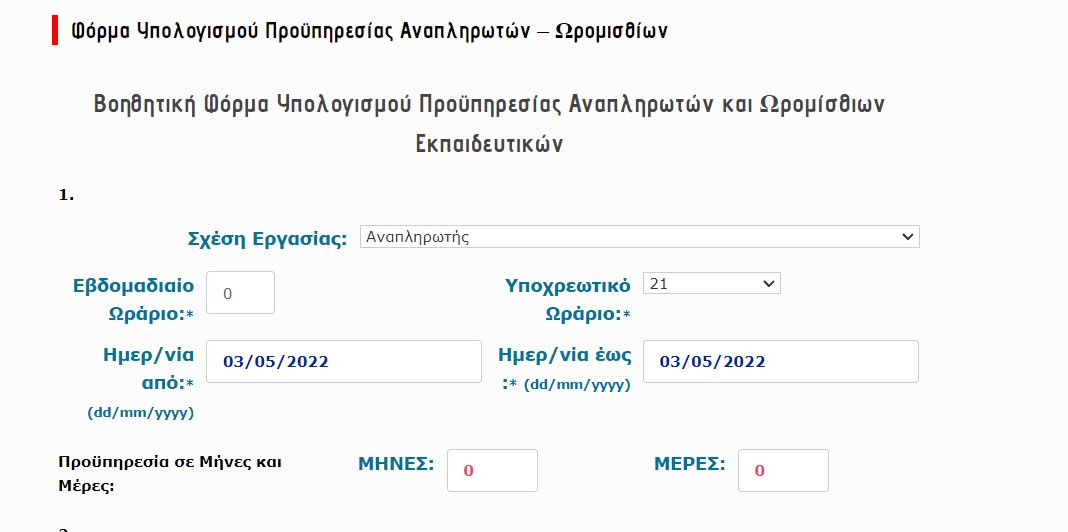
Task: Click the Υποχρεωτικό Ωράριο label
Action: coord(568,298)
